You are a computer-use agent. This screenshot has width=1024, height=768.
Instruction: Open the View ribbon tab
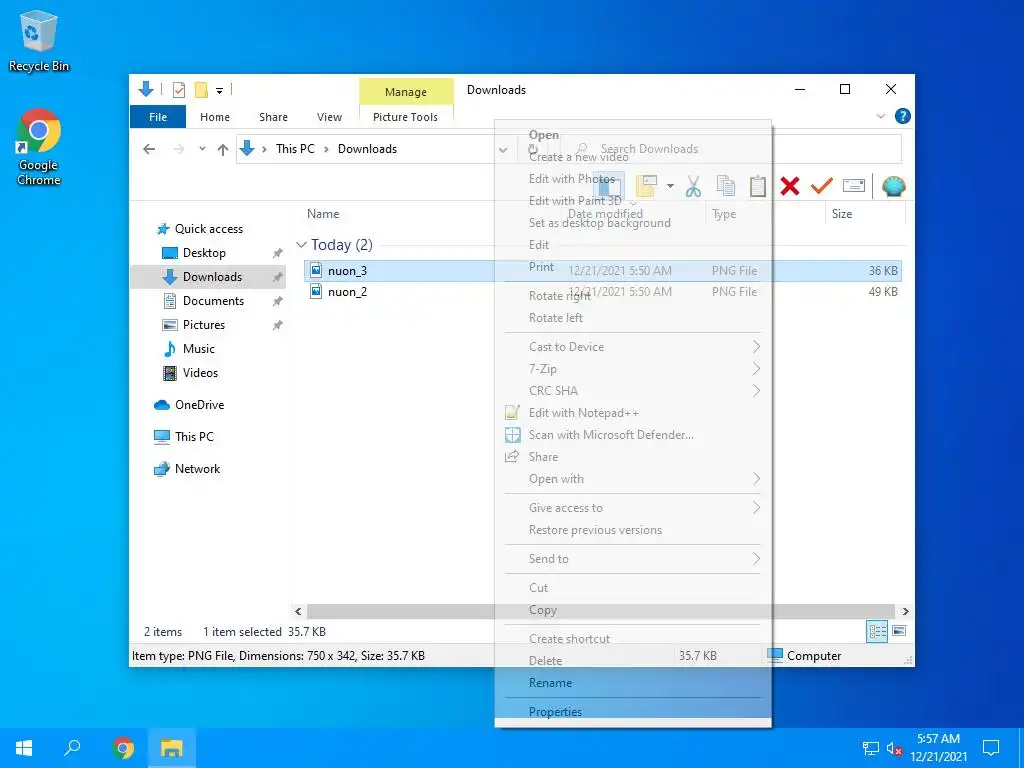point(329,117)
